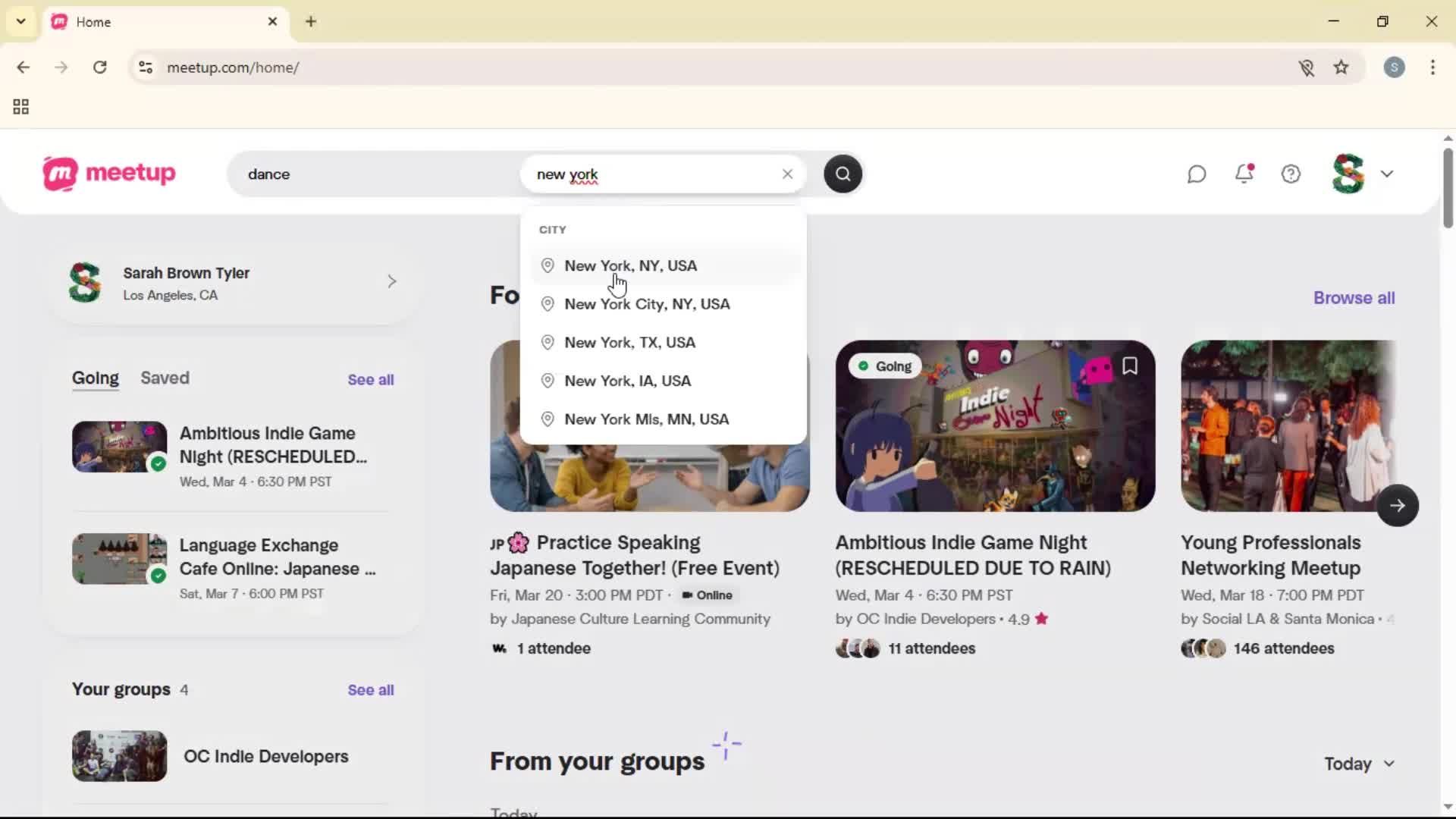Click See all next to Your groups
Viewport: 1456px width, 819px height.
[x=371, y=689]
